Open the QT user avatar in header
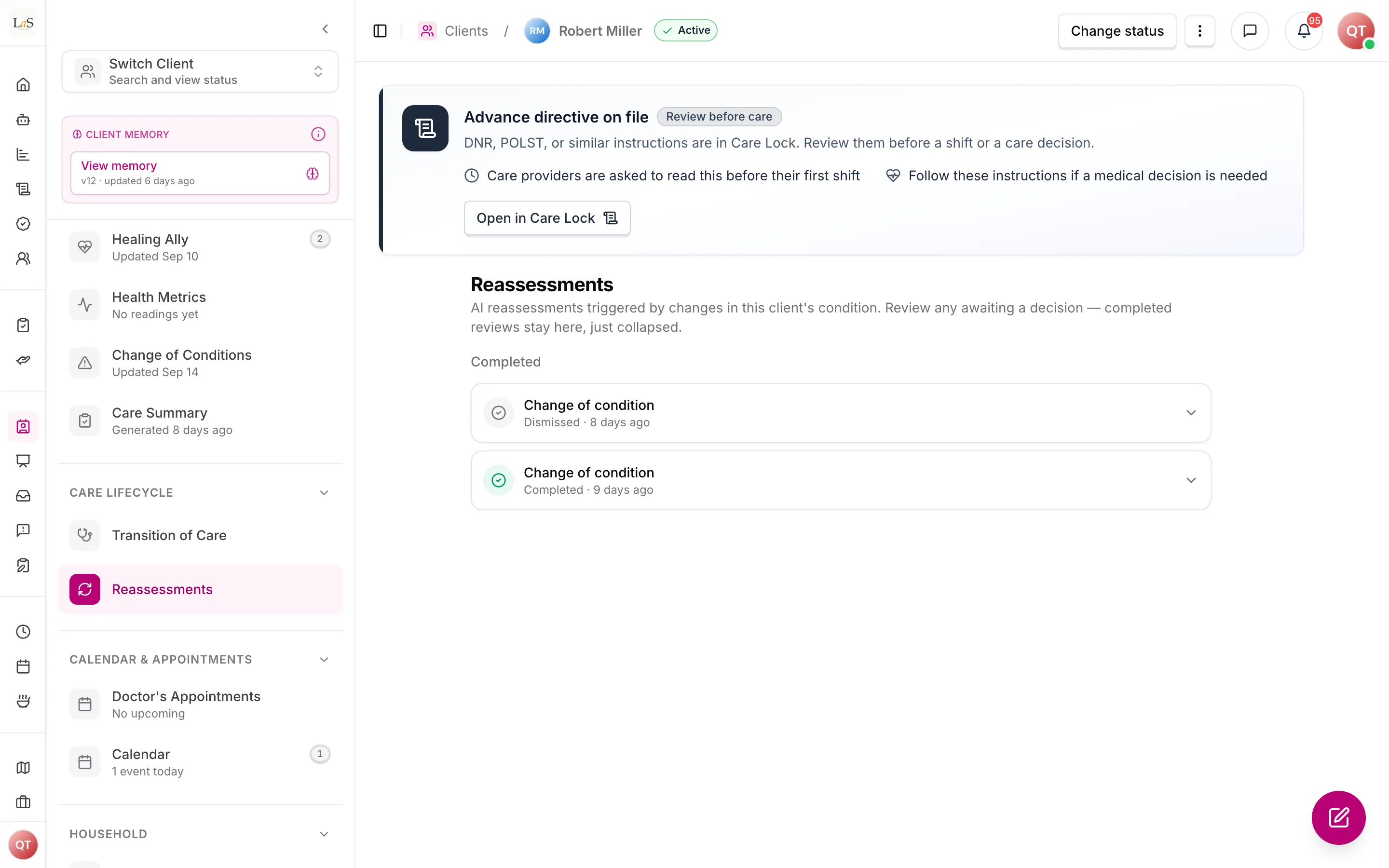Screen dimensions: 1389x868 coord(1356,31)
